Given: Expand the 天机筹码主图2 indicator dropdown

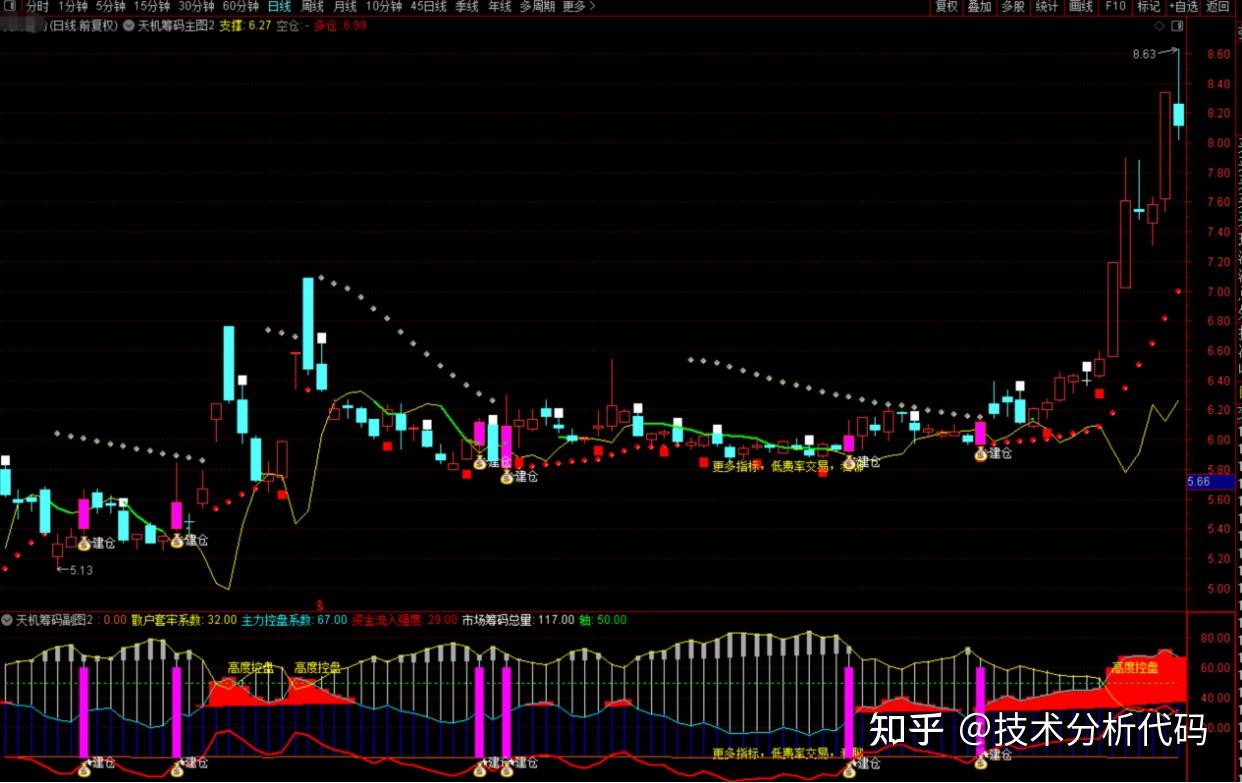Looking at the screenshot, I should point(129,26).
